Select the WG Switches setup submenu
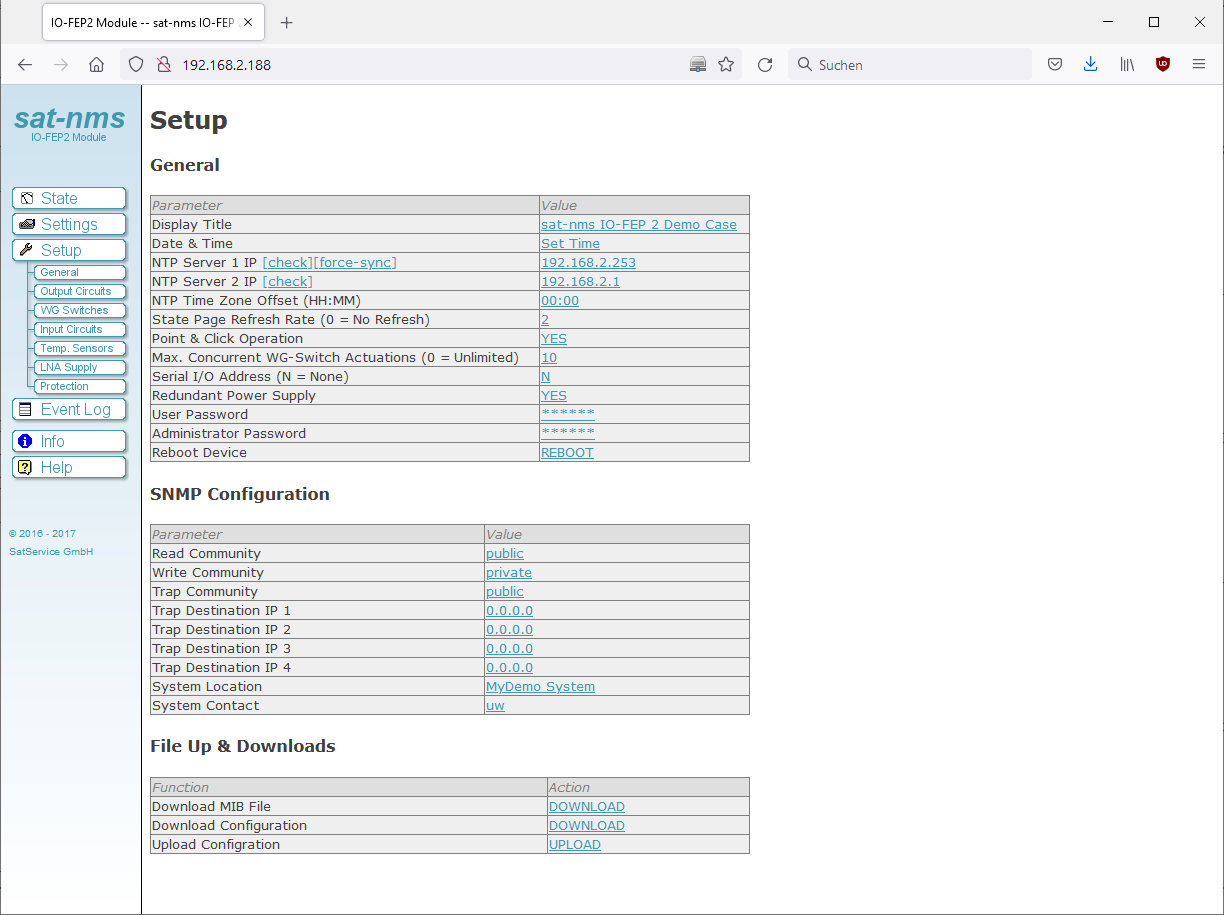The image size is (1224, 915). (75, 310)
